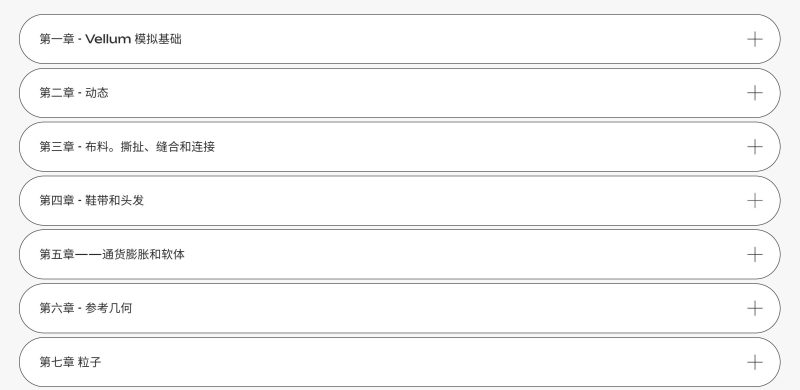Click the title 第五章——通货膨胀和软体
The height and width of the screenshot is (390, 800).
pyautogui.click(x=112, y=255)
